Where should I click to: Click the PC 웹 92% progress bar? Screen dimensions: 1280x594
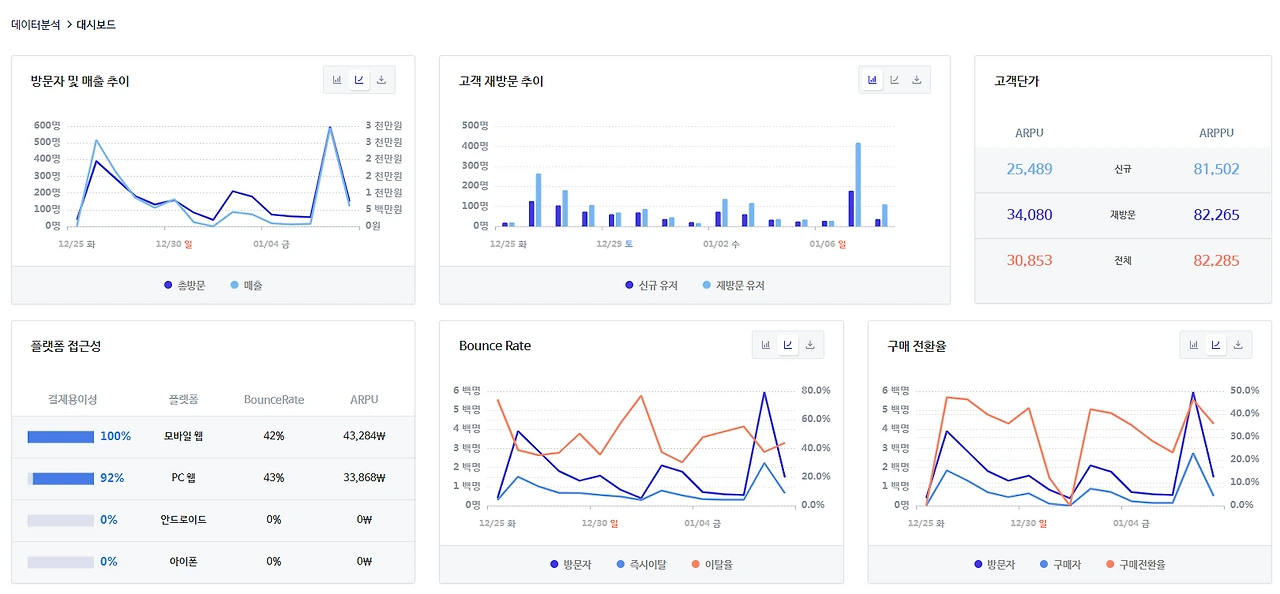pyautogui.click(x=60, y=478)
